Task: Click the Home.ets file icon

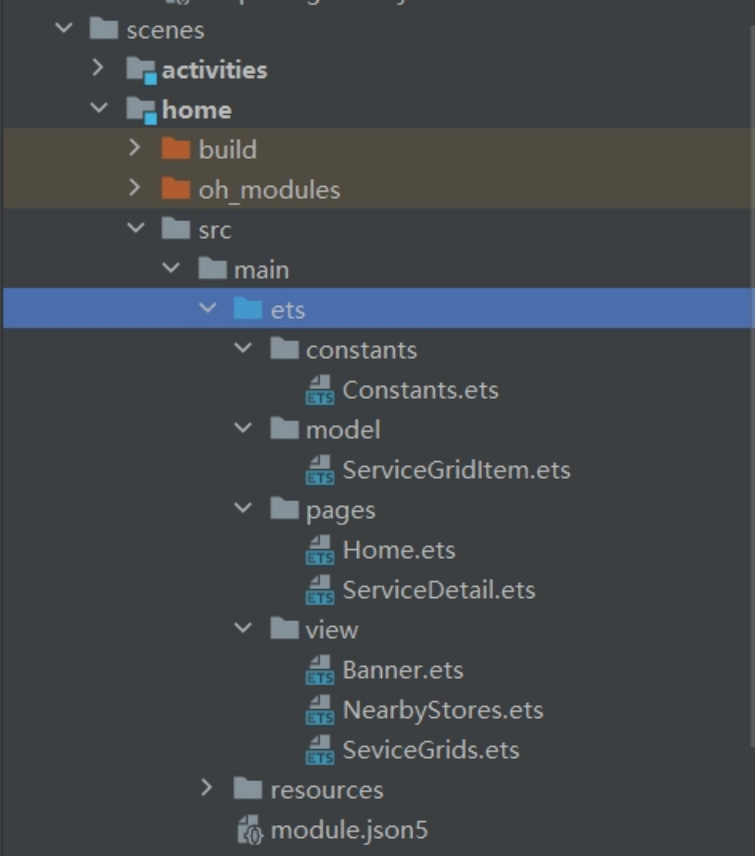Action: 320,550
